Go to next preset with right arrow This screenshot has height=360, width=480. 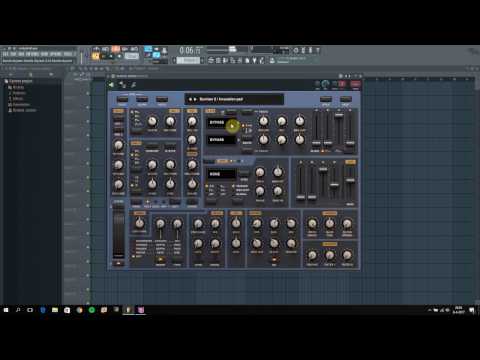pos(195,99)
